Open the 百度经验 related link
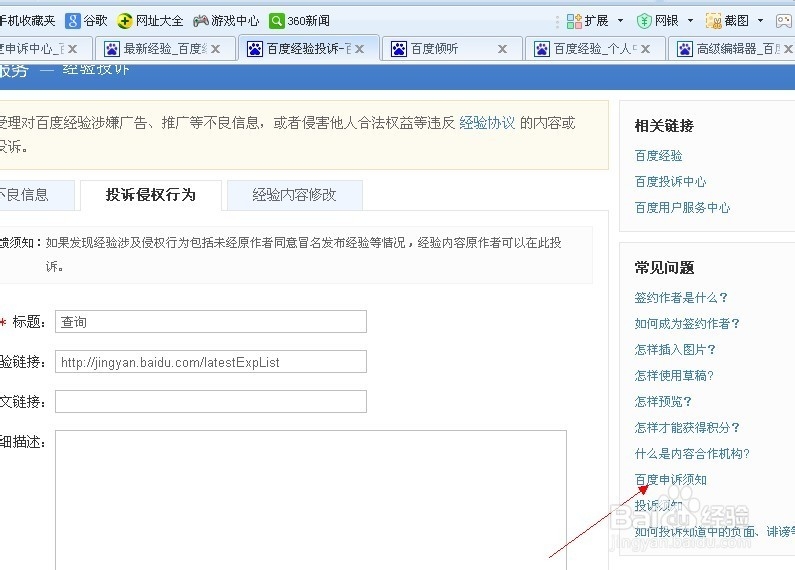Image resolution: width=795 pixels, height=570 pixels. coord(658,156)
